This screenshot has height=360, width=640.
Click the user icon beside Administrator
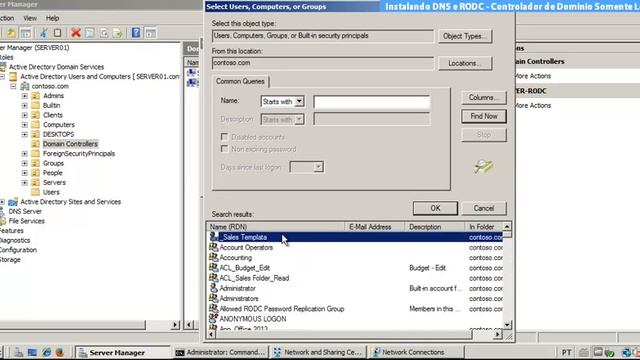(x=214, y=288)
